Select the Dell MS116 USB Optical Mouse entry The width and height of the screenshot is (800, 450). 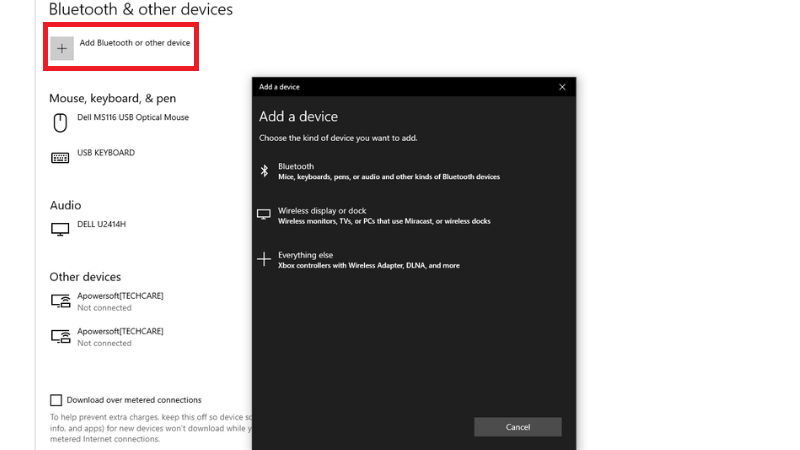point(133,118)
